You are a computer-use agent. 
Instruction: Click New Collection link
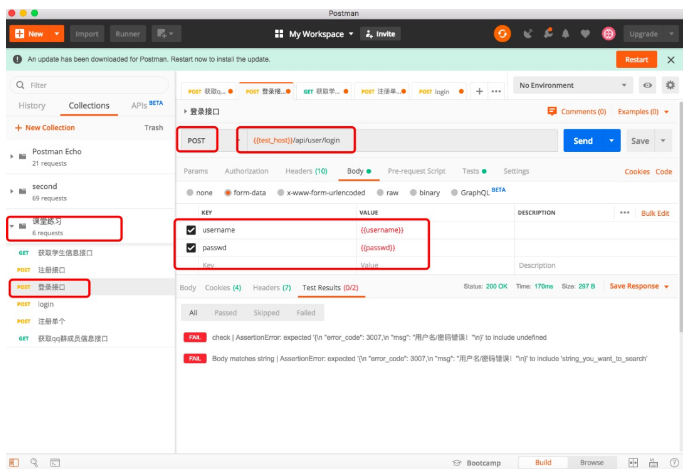pyautogui.click(x=45, y=127)
